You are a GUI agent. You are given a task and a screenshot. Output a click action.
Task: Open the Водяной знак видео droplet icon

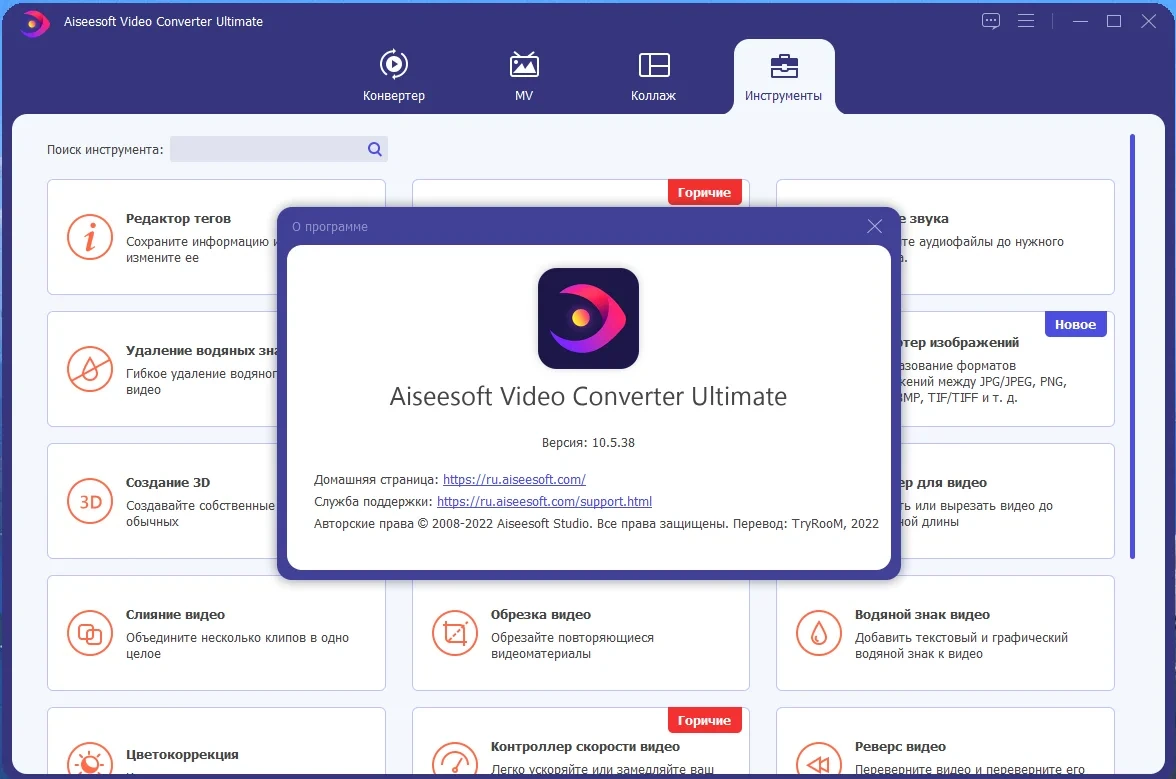click(x=819, y=633)
